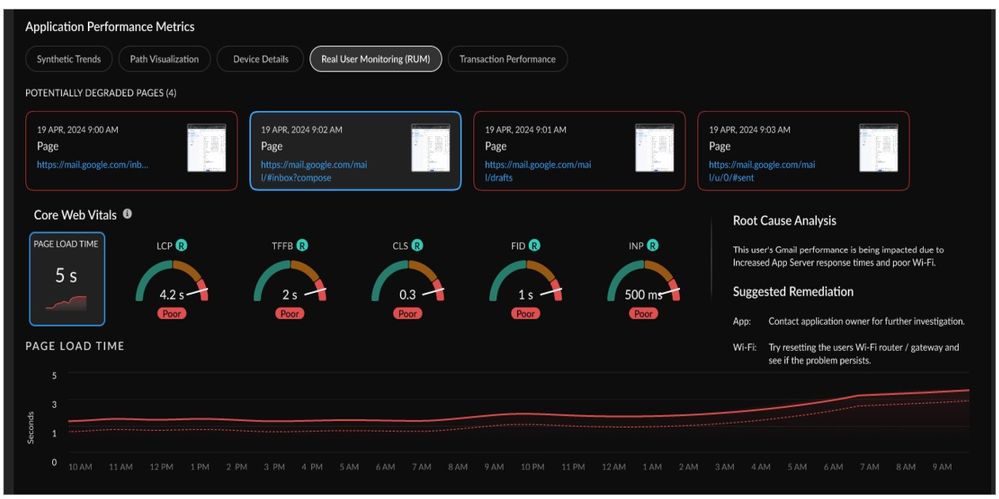Click the 9 AM label at chart's right end
Screen dimensions: 999x499
coord(942,467)
